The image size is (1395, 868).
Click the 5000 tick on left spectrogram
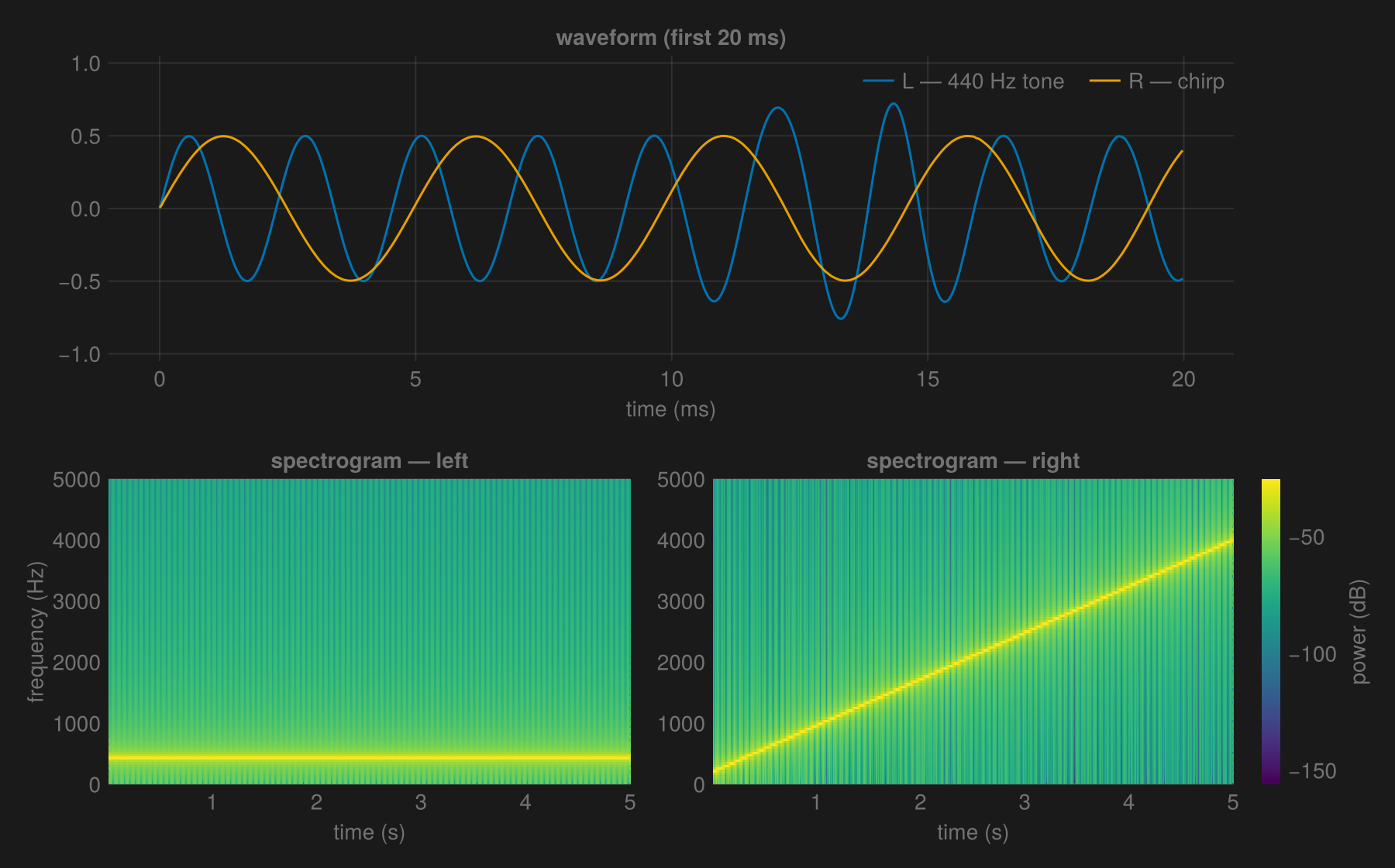[77, 480]
